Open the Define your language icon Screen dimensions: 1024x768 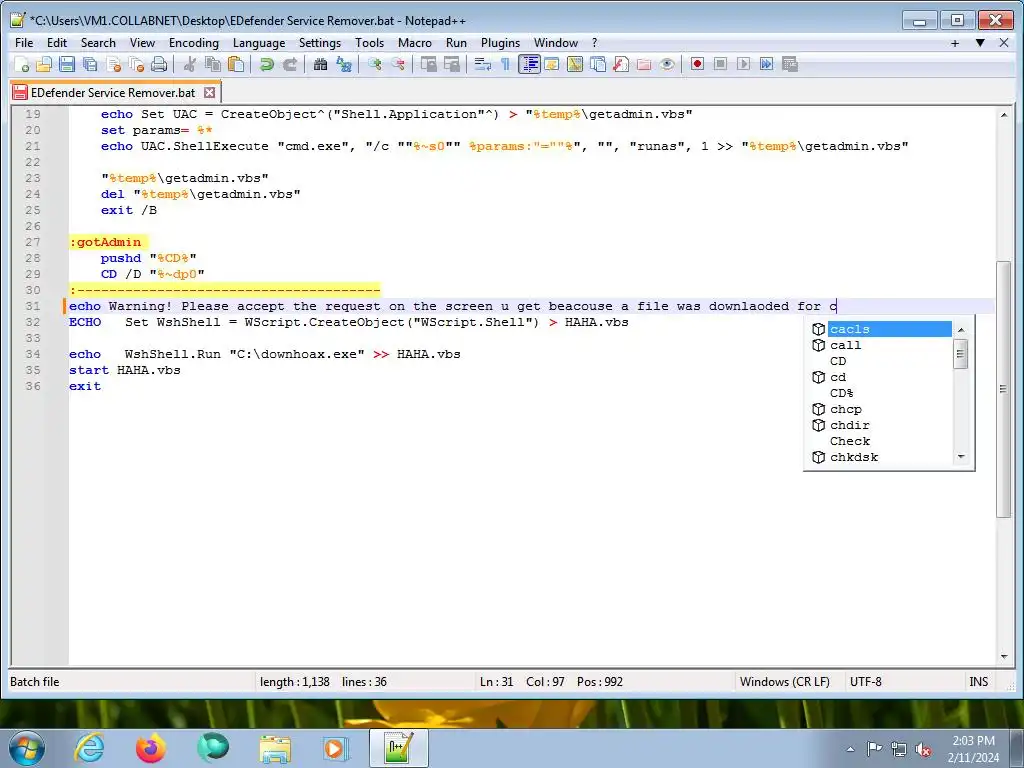click(x=552, y=64)
